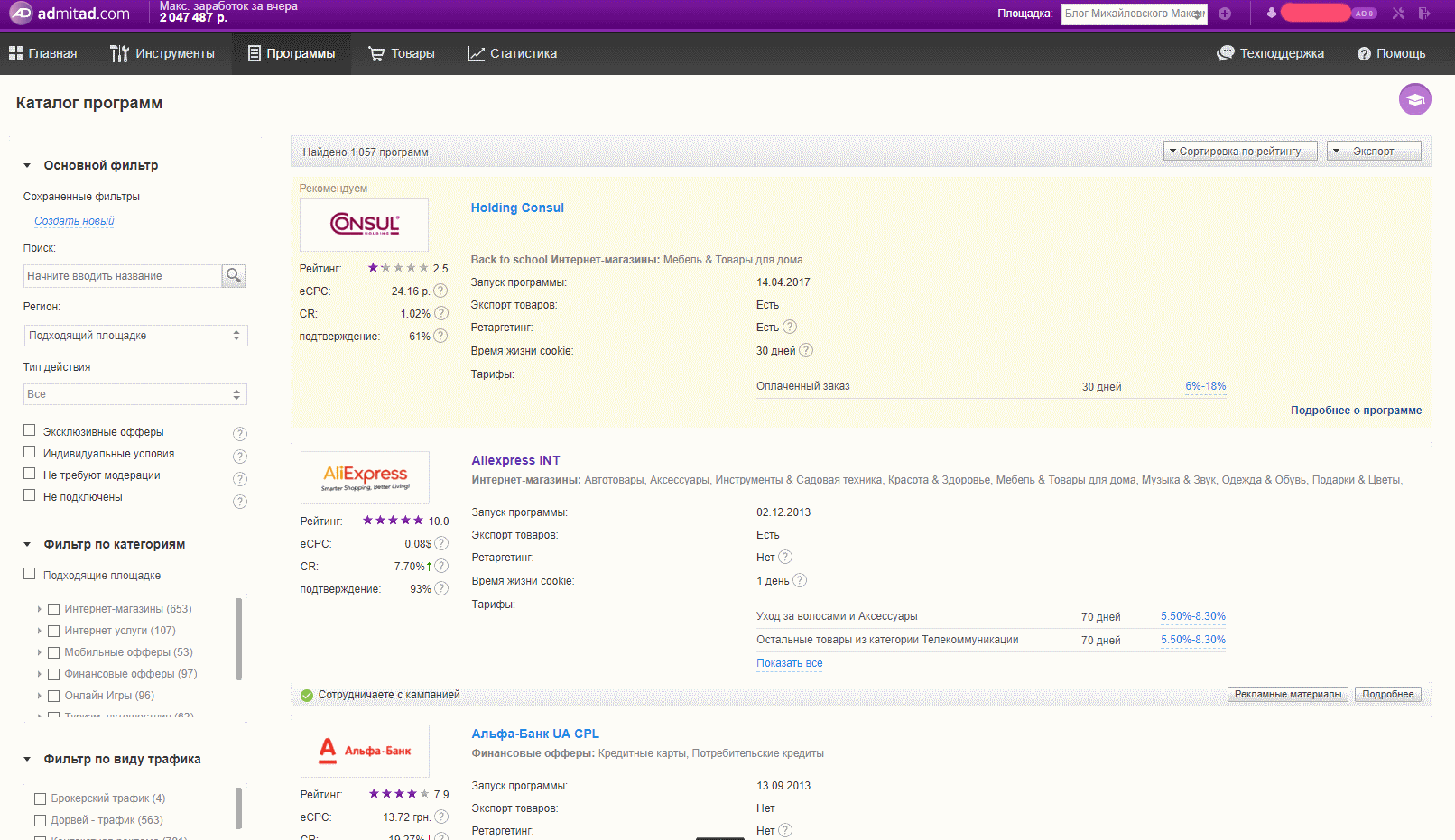Check Дорвей - трафик (563)
This screenshot has width=1455, height=840.
40,820
